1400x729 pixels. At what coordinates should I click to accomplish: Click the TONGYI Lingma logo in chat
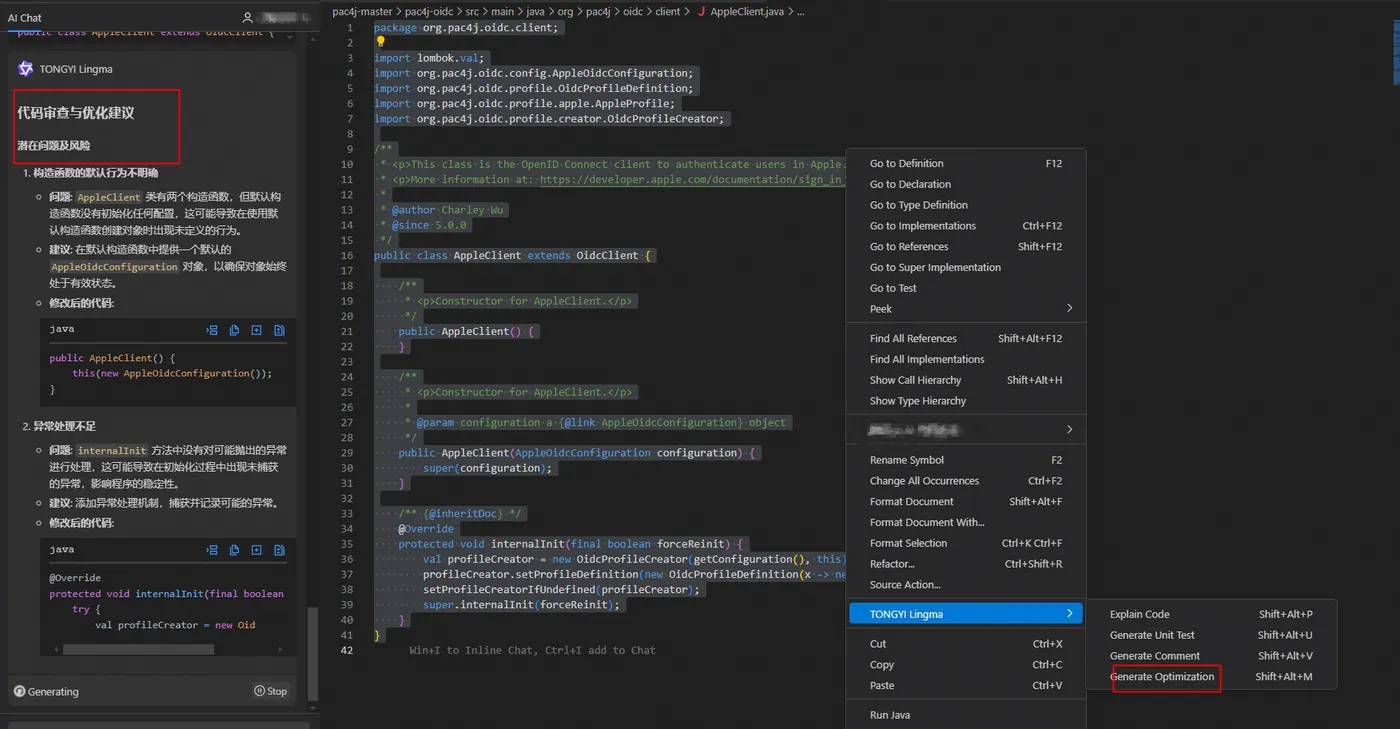[26, 69]
